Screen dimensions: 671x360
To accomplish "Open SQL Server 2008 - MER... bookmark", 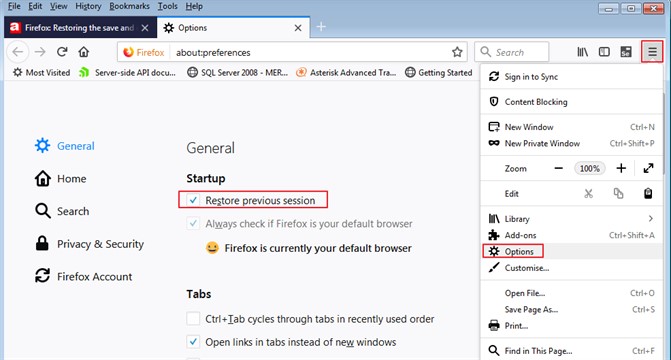I will click(x=238, y=73).
